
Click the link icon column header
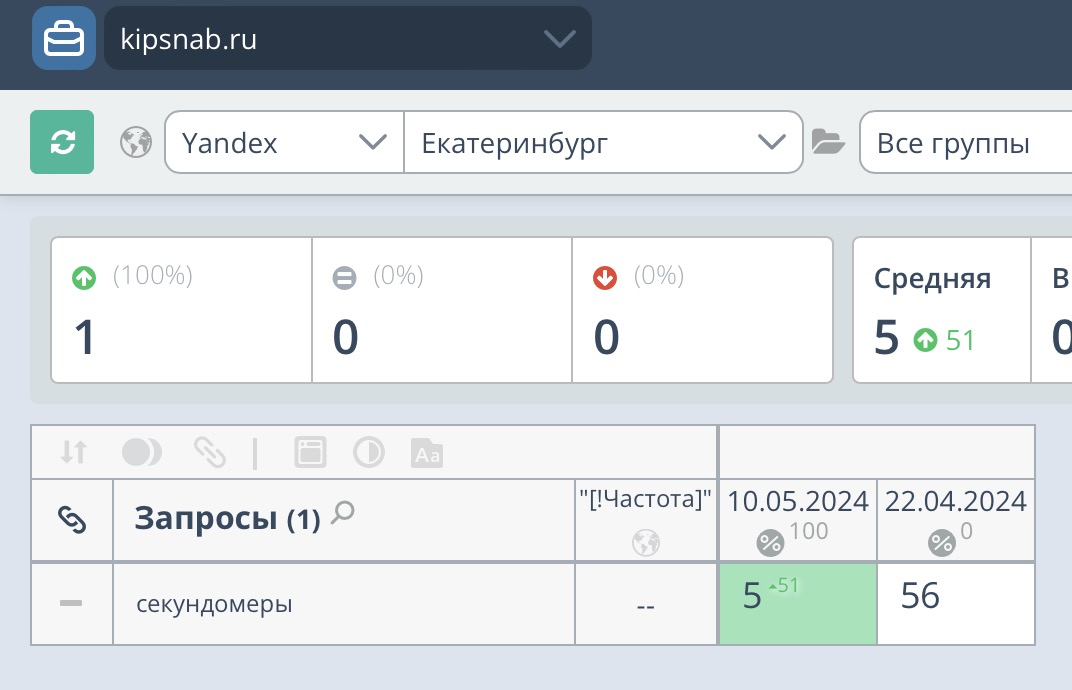(72, 519)
